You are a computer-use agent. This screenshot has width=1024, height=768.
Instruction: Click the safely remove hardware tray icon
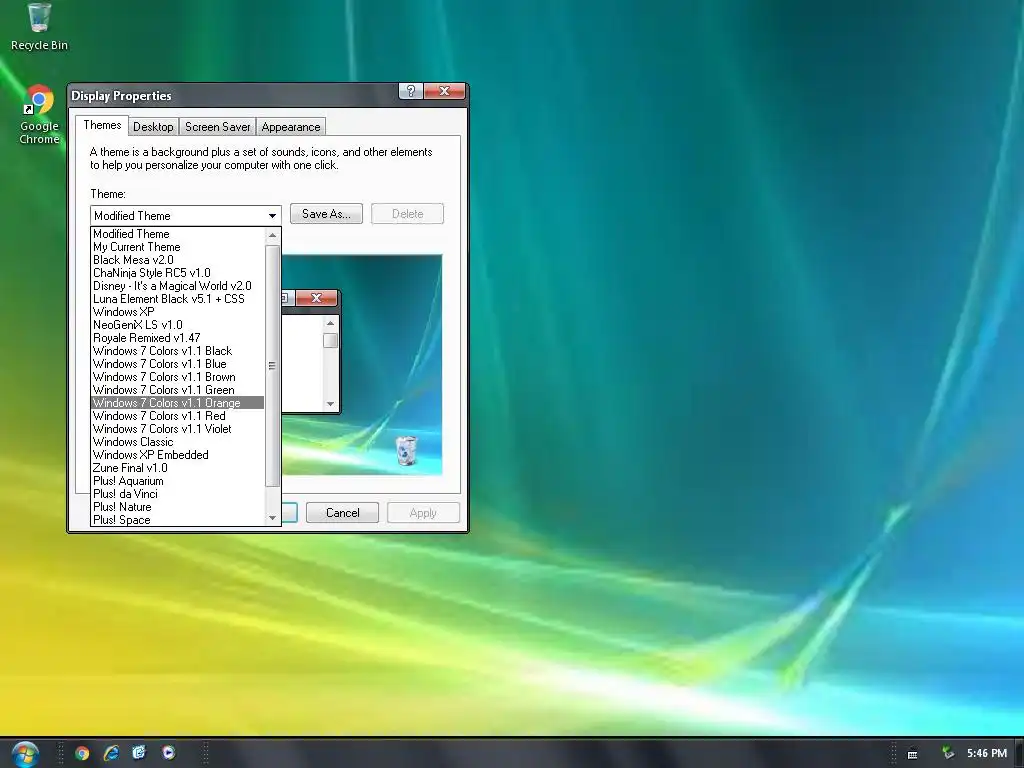[948, 753]
